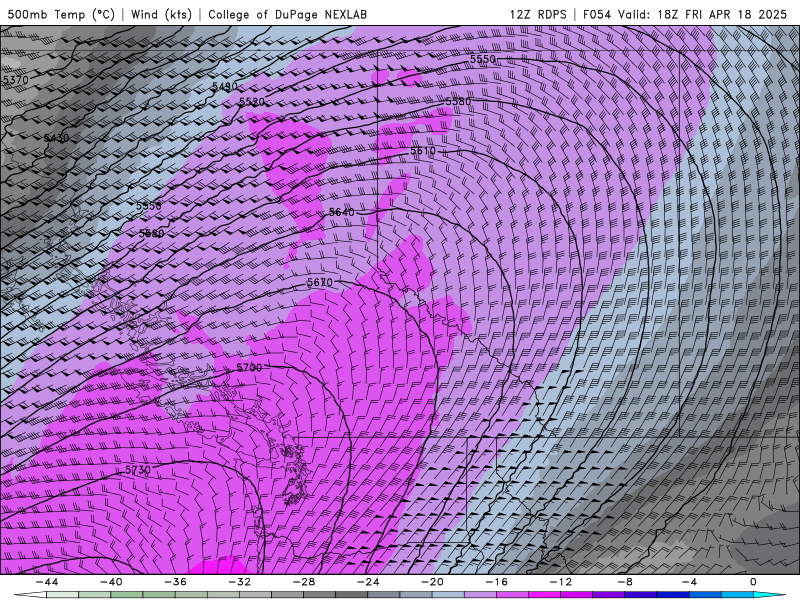Screen dimensions: 800x600
Task: Click the cyan arrow end of the color bar
Action: coord(769,595)
